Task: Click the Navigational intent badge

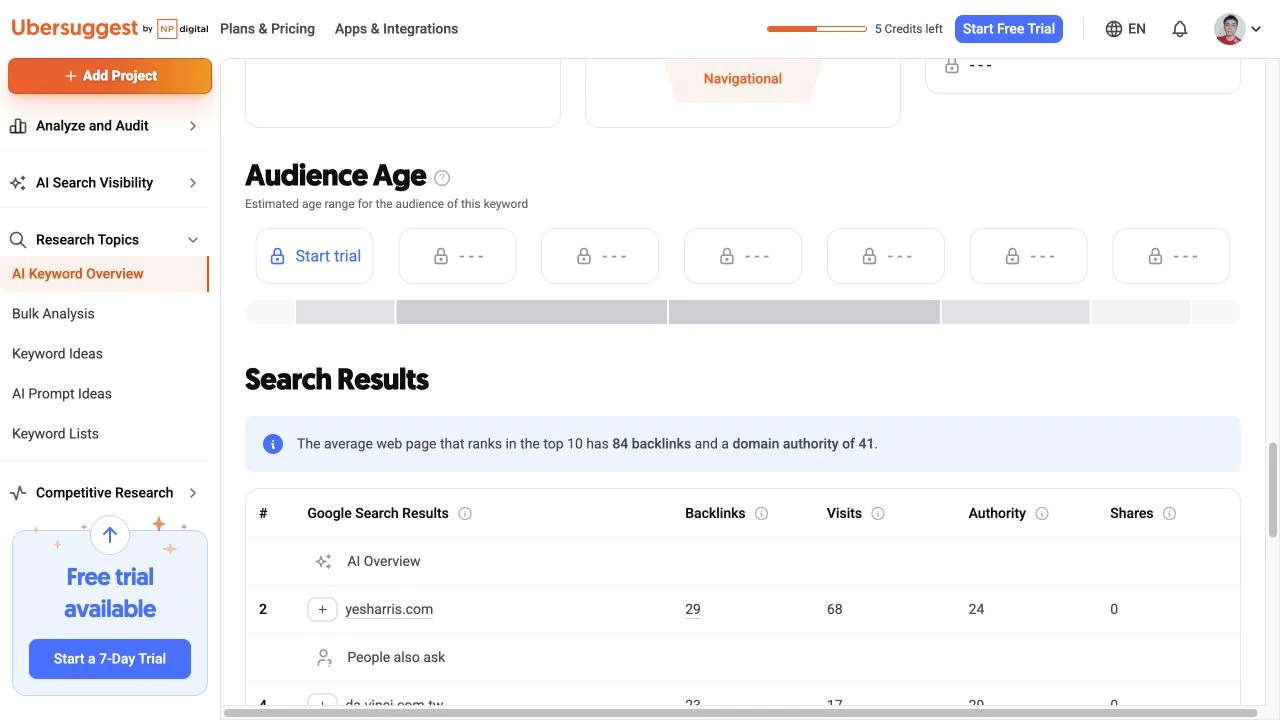Action: 743,79
